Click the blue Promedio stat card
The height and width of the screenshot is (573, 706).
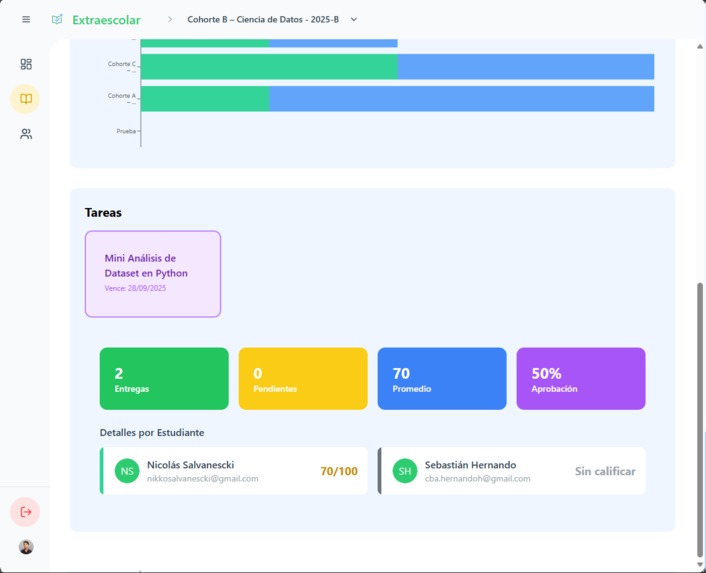click(x=442, y=379)
